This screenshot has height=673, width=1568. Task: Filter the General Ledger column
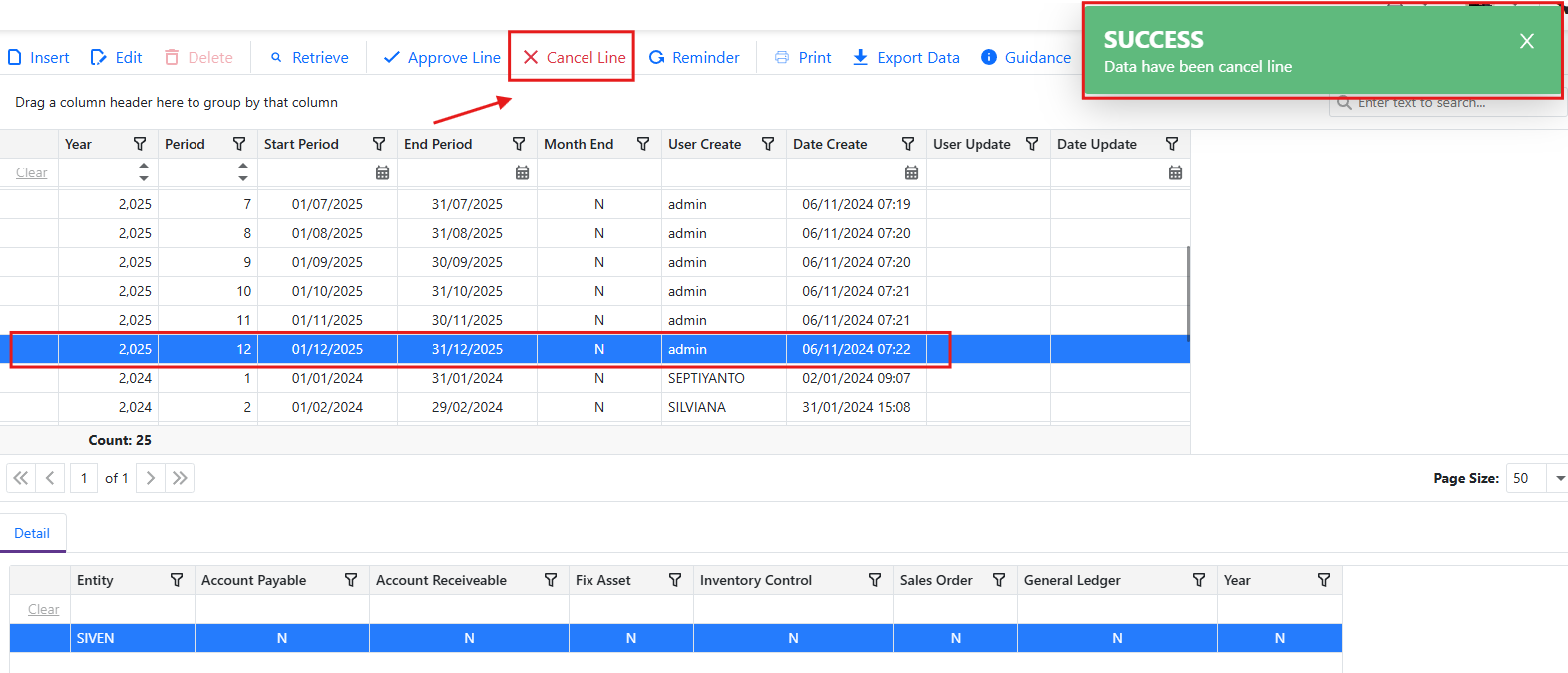coord(1199,580)
